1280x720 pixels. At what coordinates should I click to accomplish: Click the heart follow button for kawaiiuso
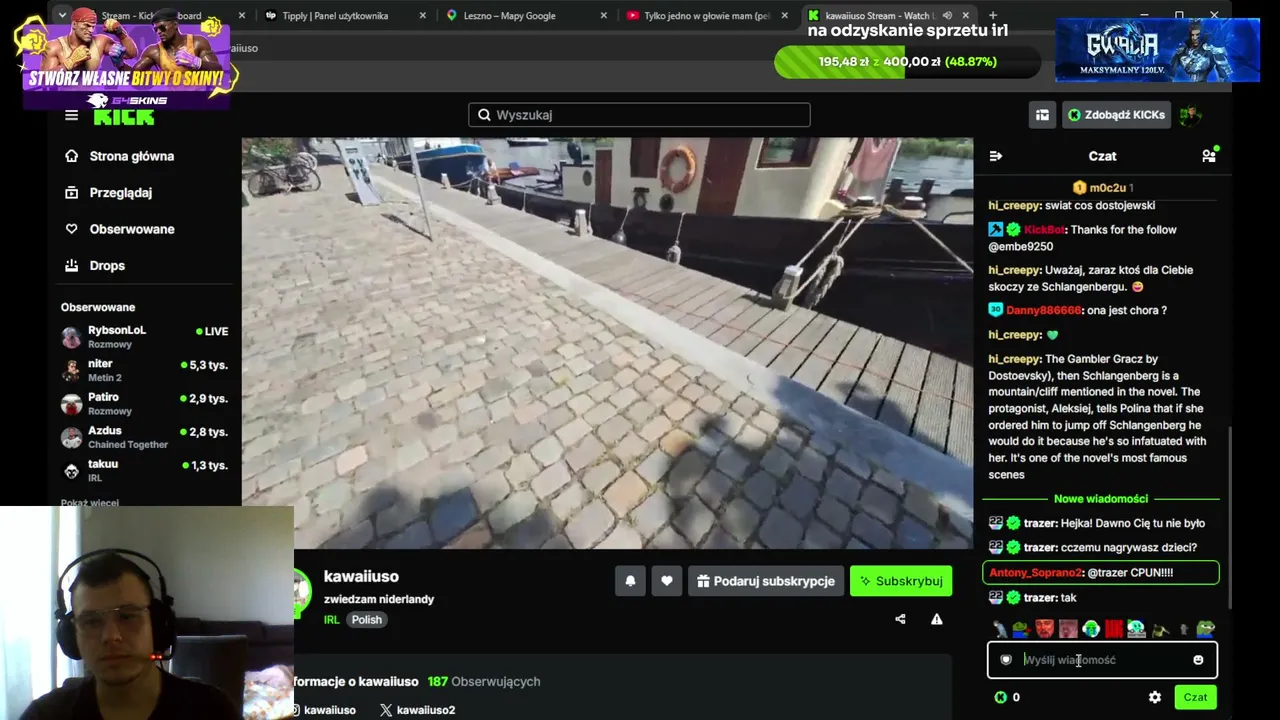(667, 581)
